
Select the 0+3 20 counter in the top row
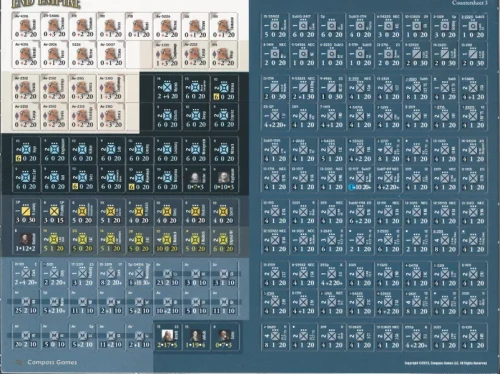point(54,26)
